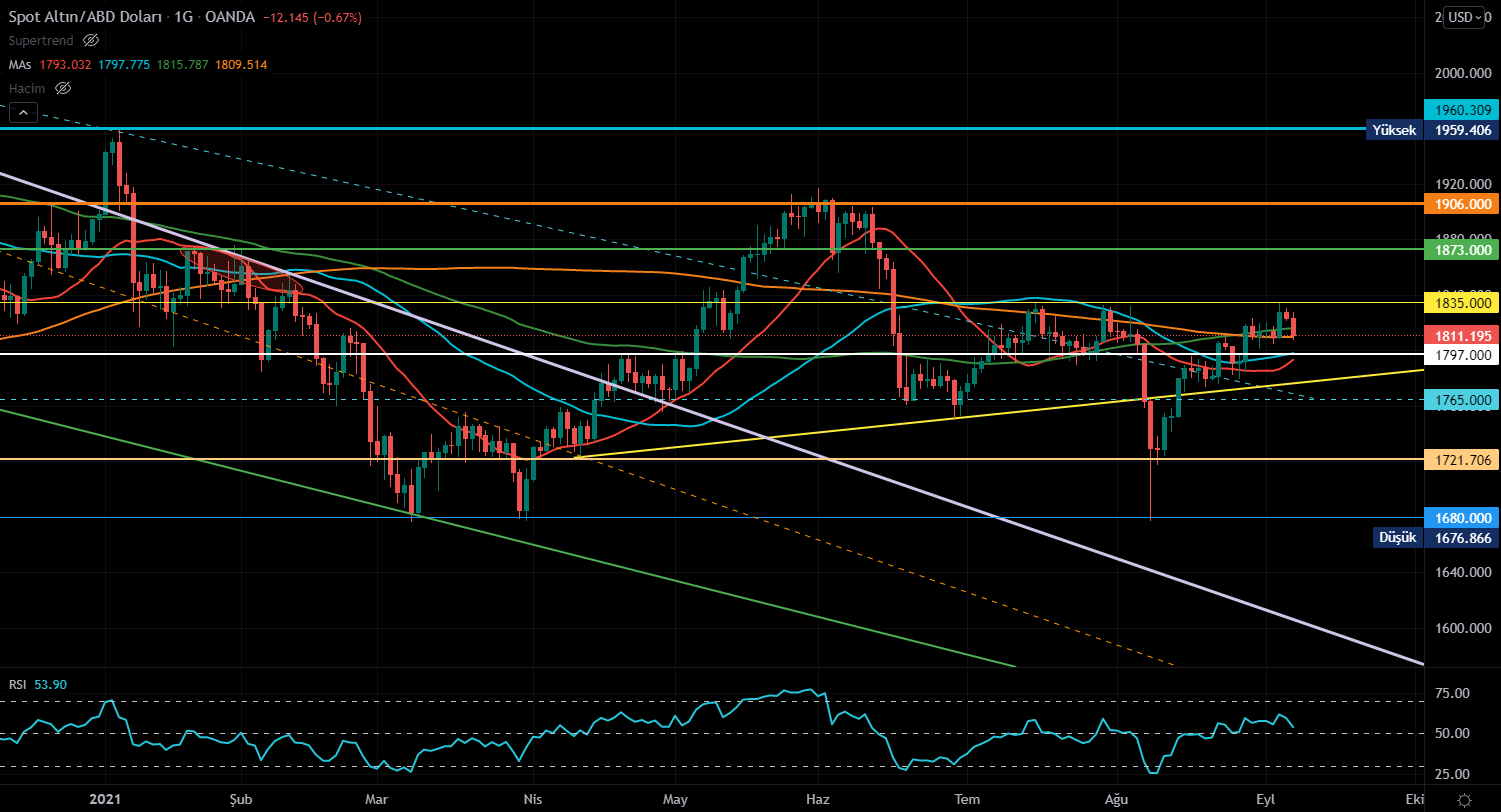Click the price change -12.145 (-0.67%)

pos(313,17)
